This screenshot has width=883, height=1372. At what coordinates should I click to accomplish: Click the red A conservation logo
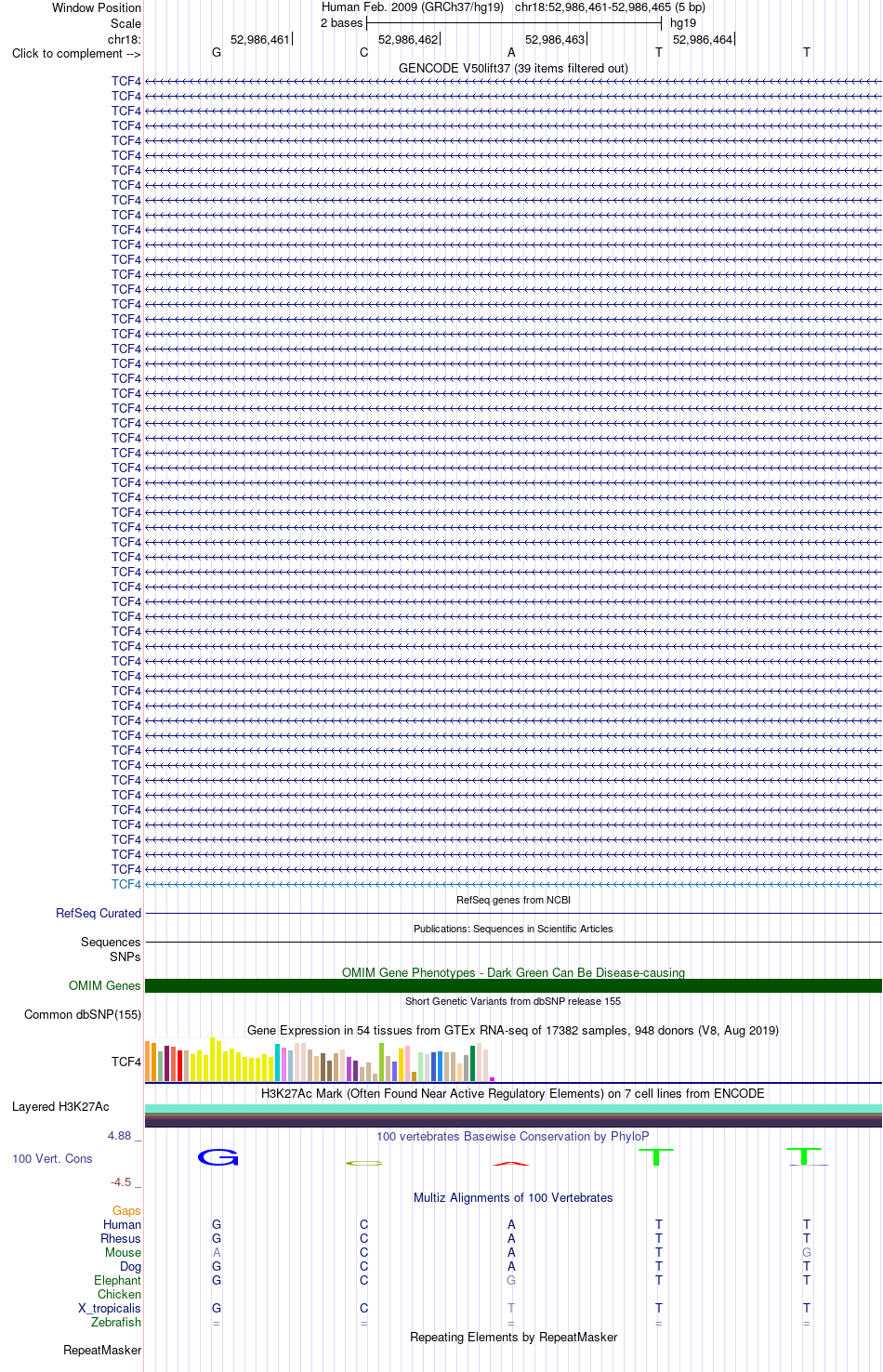pos(511,1163)
